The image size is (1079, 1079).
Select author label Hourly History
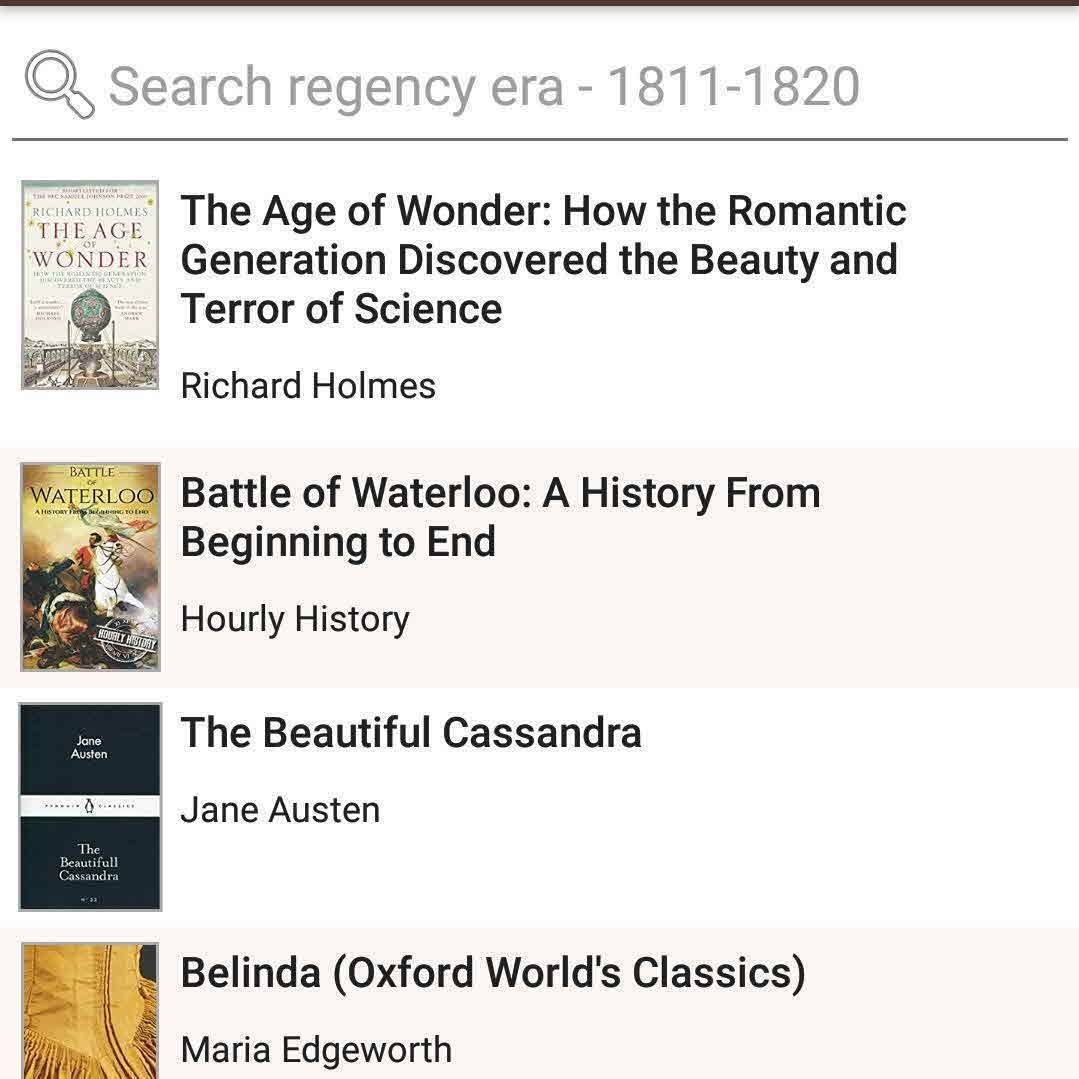295,619
